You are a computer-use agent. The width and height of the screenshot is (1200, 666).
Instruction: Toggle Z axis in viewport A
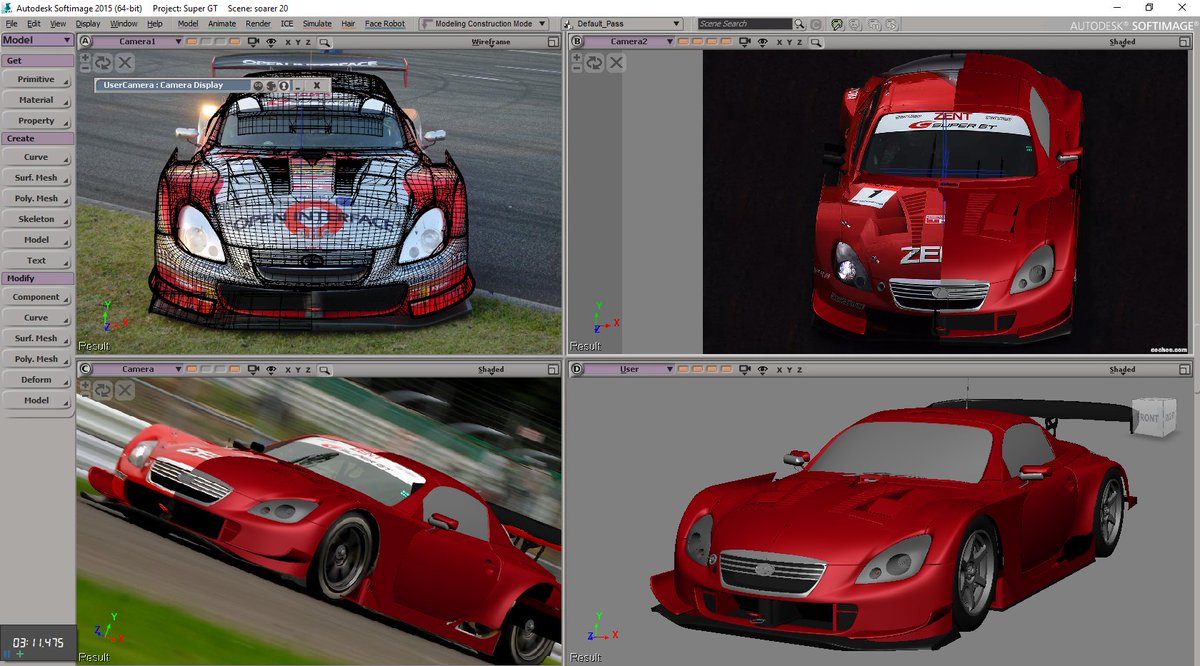308,43
